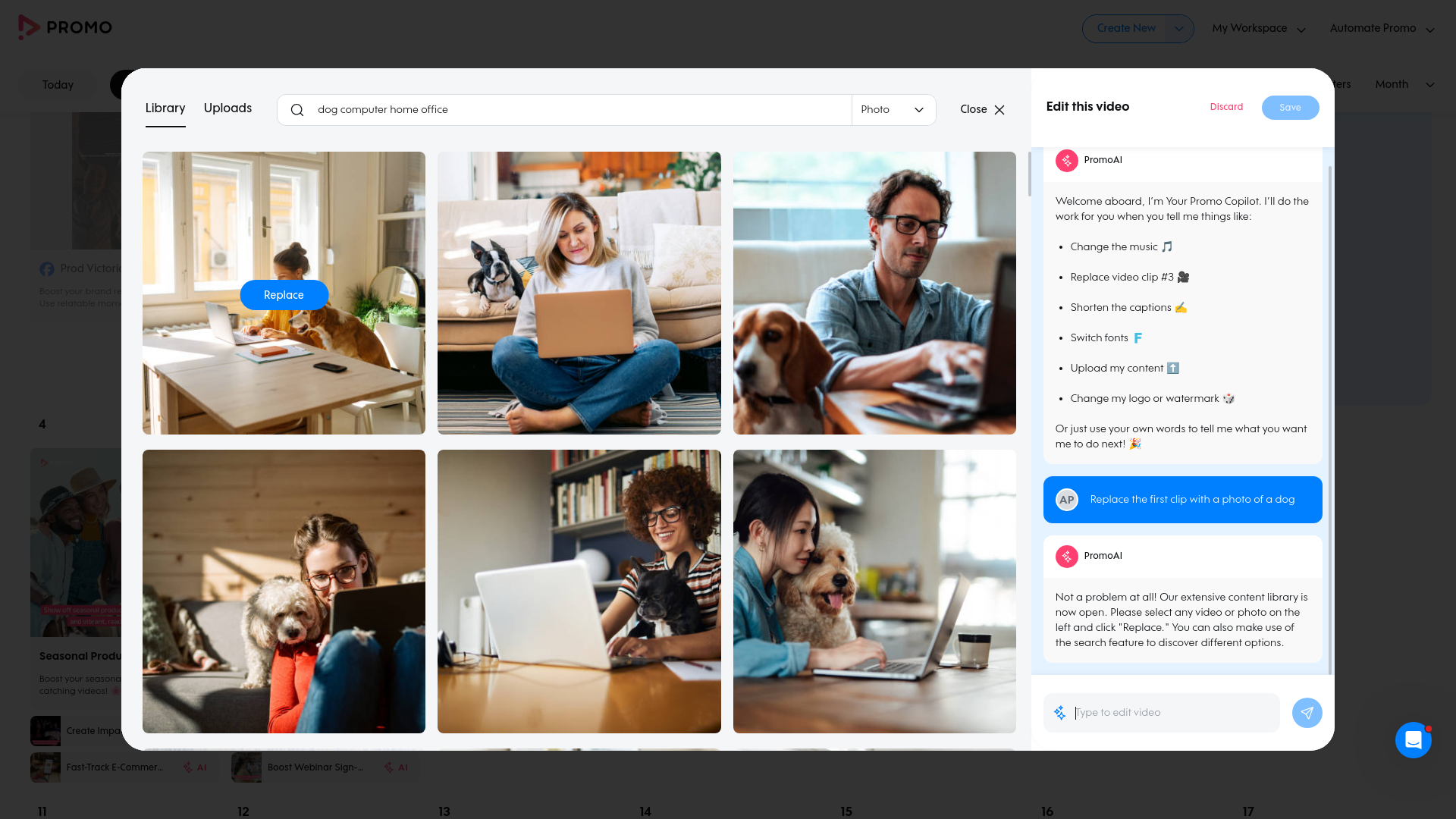Click the 'Switch fonts' suggestion
Viewport: 1456px width, 819px height.
(1106, 338)
